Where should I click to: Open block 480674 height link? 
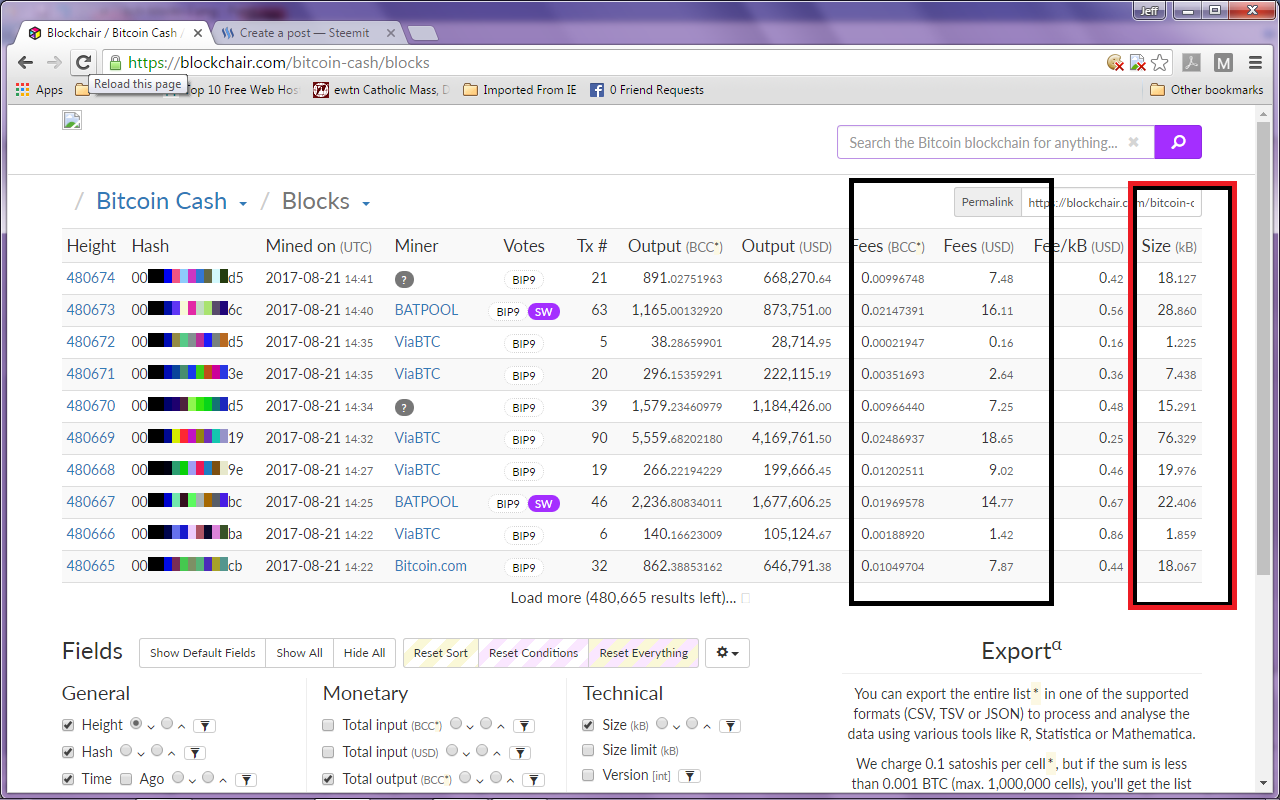pyautogui.click(x=91, y=278)
